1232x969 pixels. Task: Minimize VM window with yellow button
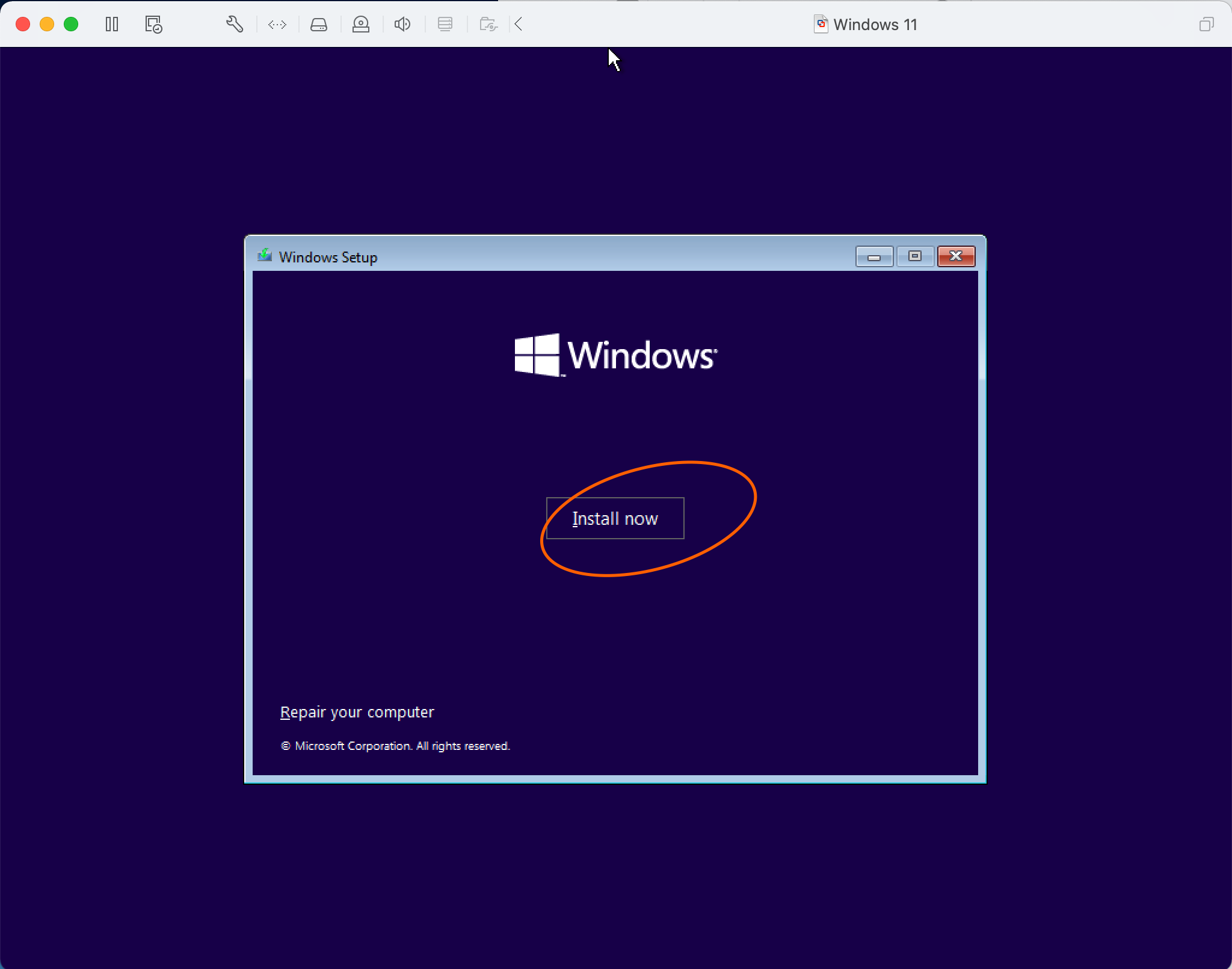click(x=47, y=24)
